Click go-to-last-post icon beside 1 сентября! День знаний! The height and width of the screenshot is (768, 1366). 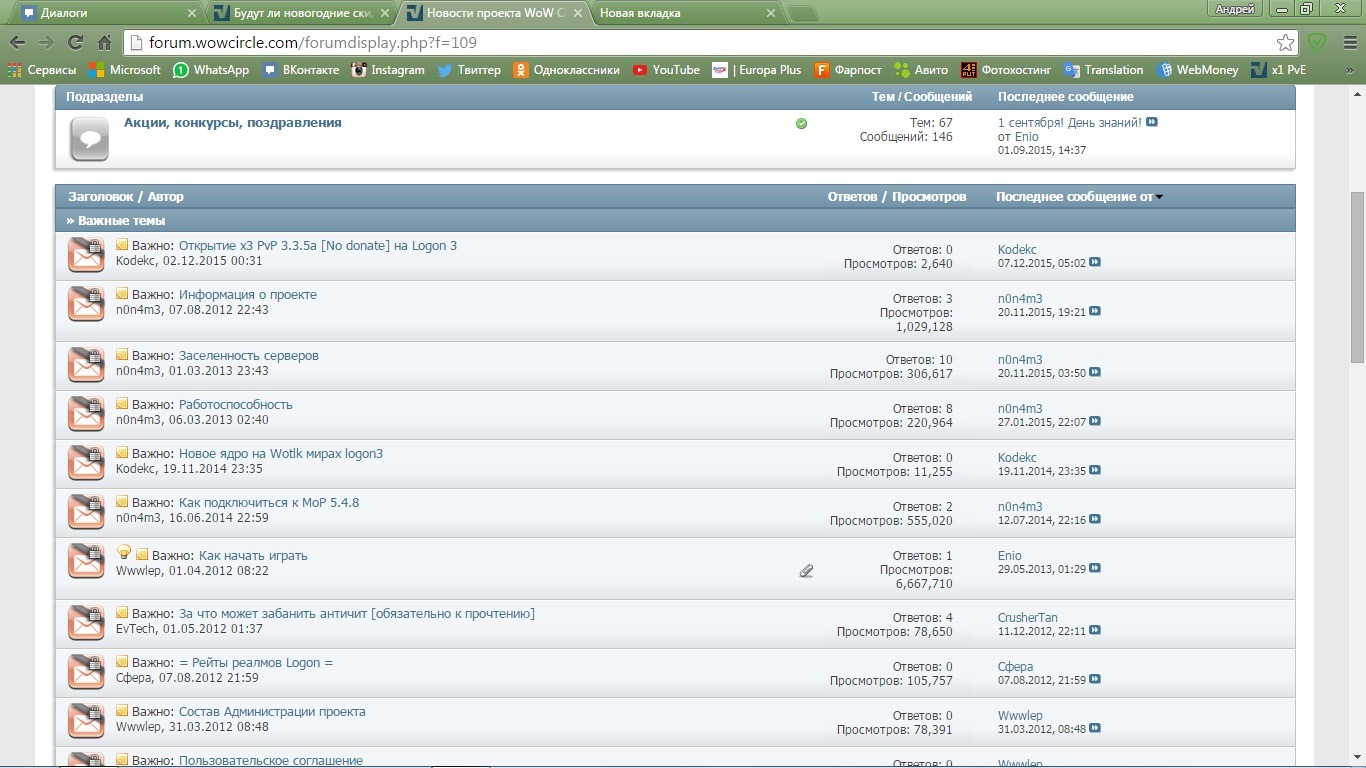click(1152, 122)
